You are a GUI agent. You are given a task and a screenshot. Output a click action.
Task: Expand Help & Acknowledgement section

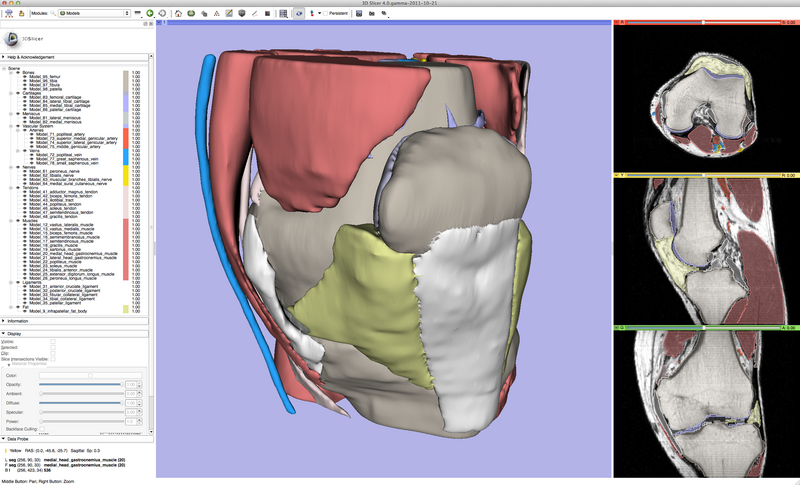[74, 57]
